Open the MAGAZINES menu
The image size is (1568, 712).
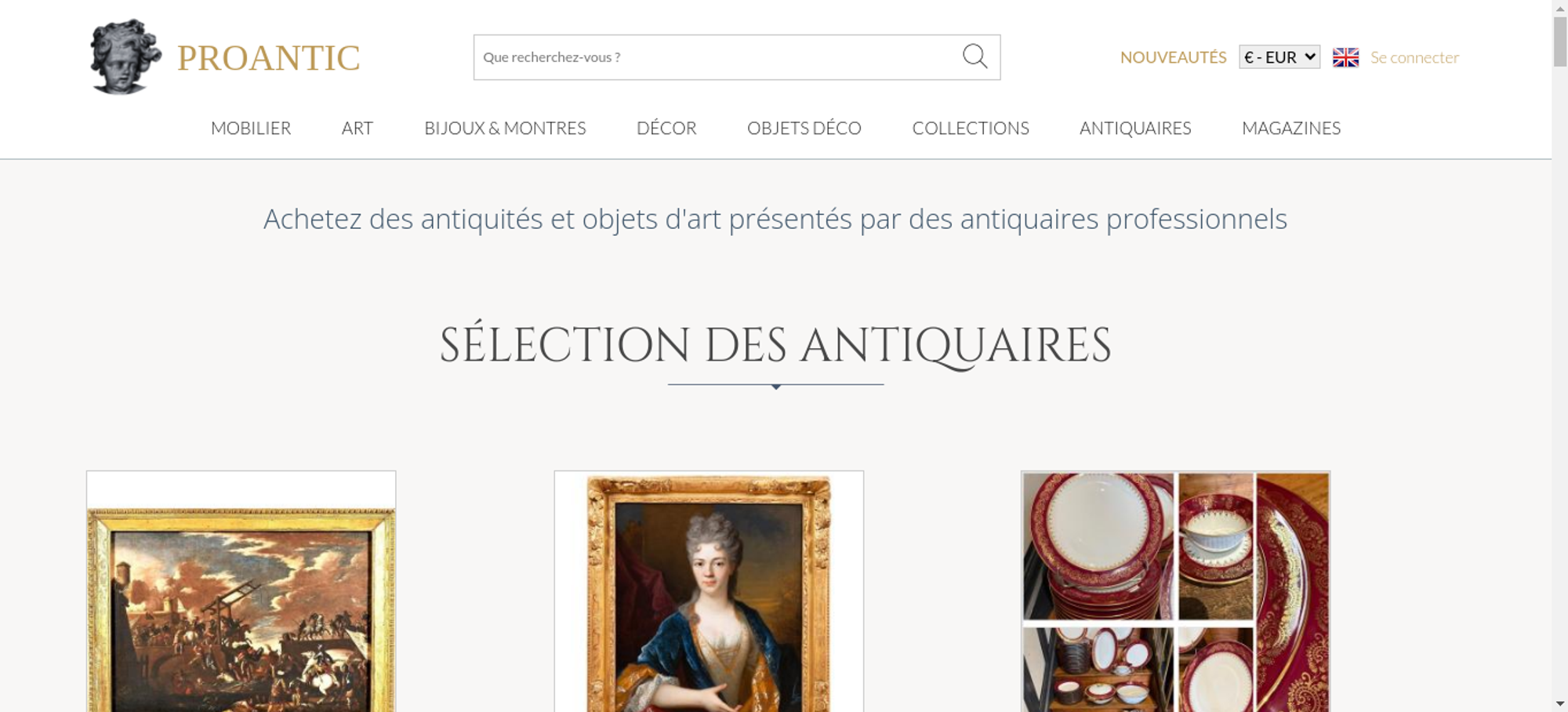pyautogui.click(x=1291, y=128)
